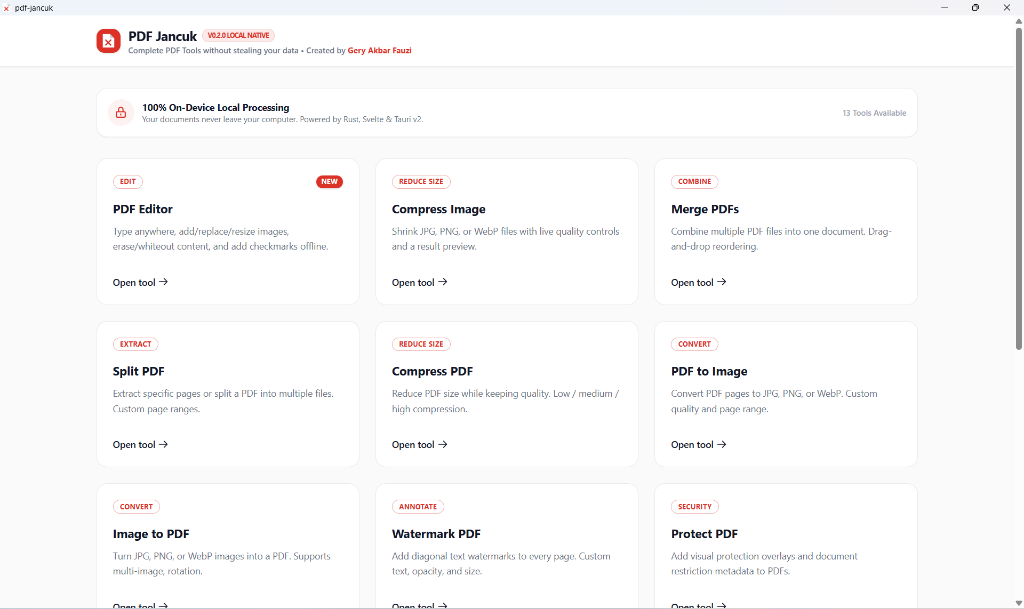Viewport: 1024px width, 609px height.
Task: Click the COMBINE badge above Merge PDFs
Action: 695,181
